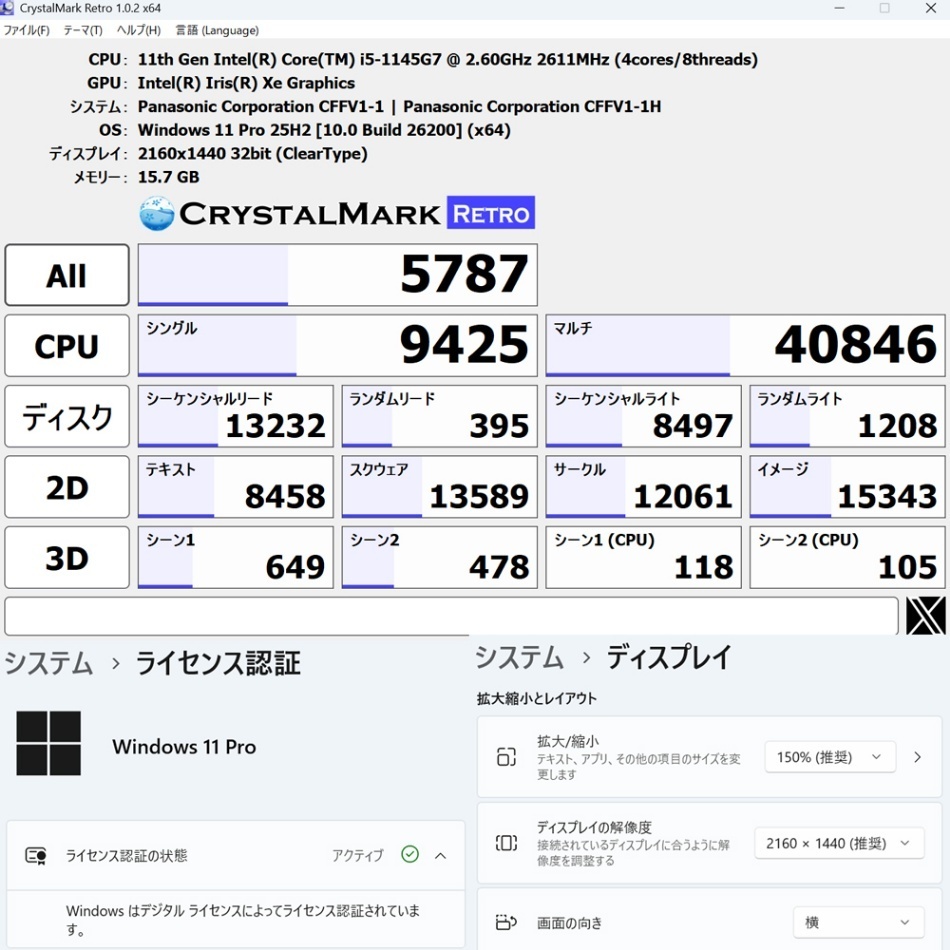Click the シーン1 (CPU) score 118
The width and height of the screenshot is (950, 950).
tap(643, 557)
